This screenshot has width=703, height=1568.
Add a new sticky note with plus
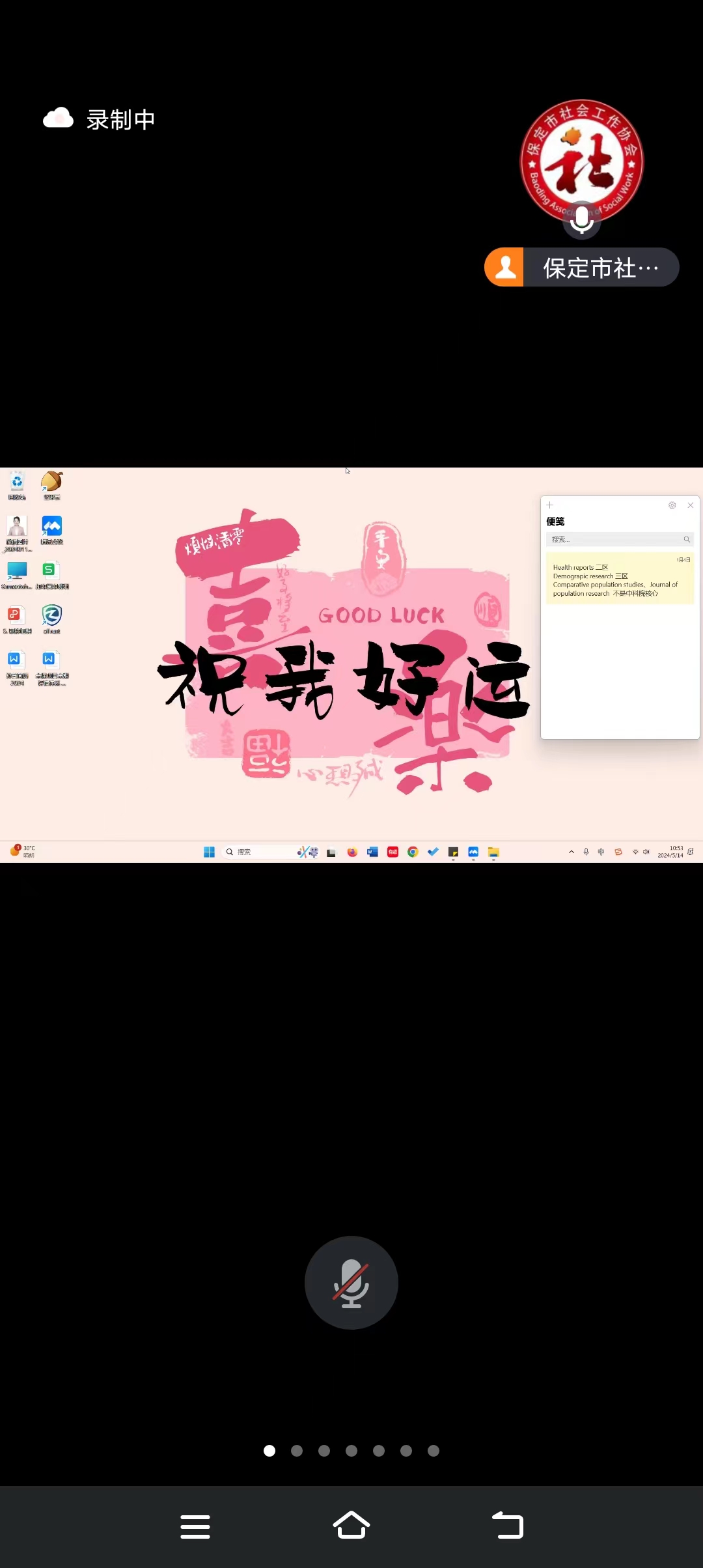[550, 505]
